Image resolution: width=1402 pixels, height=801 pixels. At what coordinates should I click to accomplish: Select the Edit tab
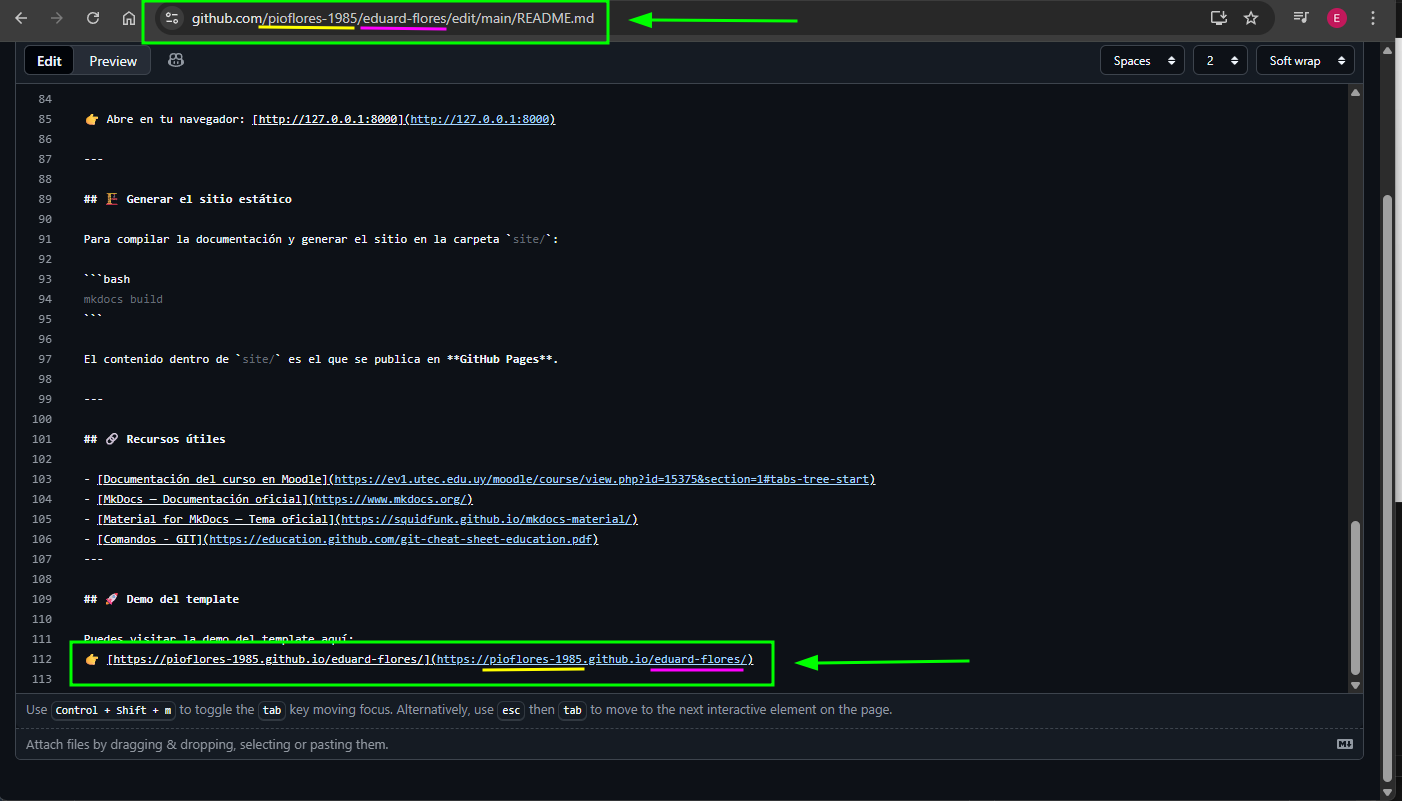tap(49, 61)
